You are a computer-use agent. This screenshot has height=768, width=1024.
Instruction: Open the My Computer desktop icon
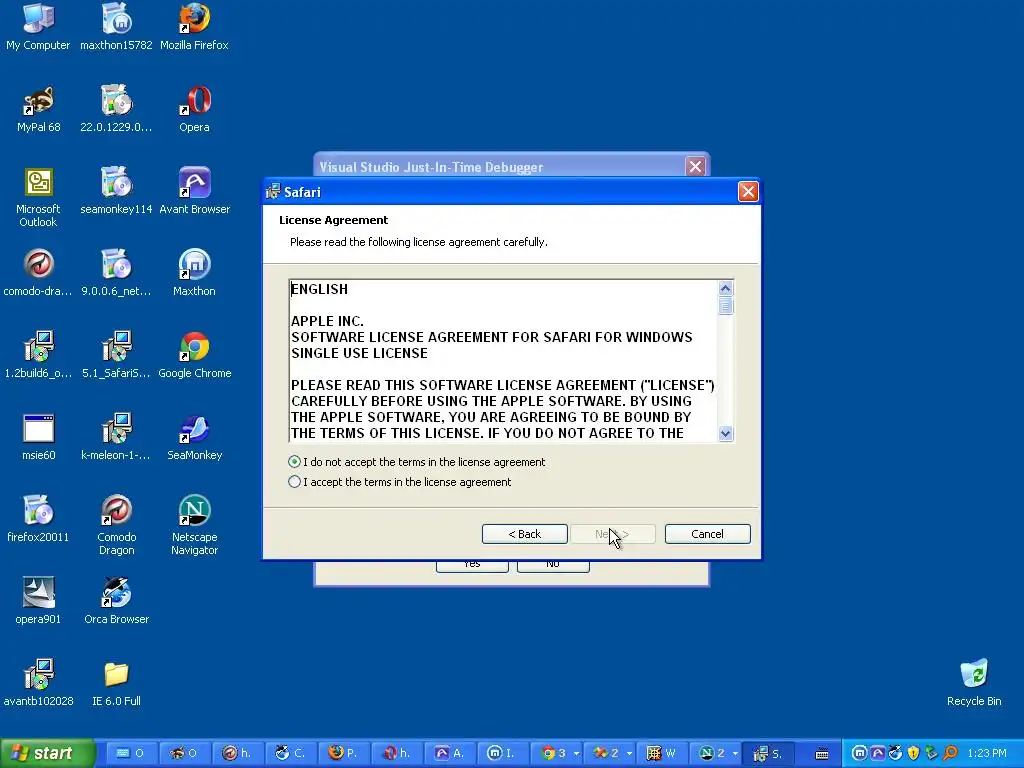[38, 27]
